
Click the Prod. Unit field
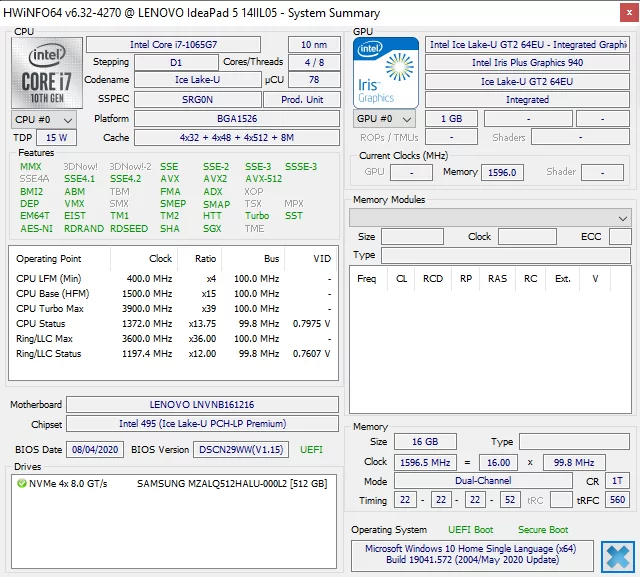point(302,99)
